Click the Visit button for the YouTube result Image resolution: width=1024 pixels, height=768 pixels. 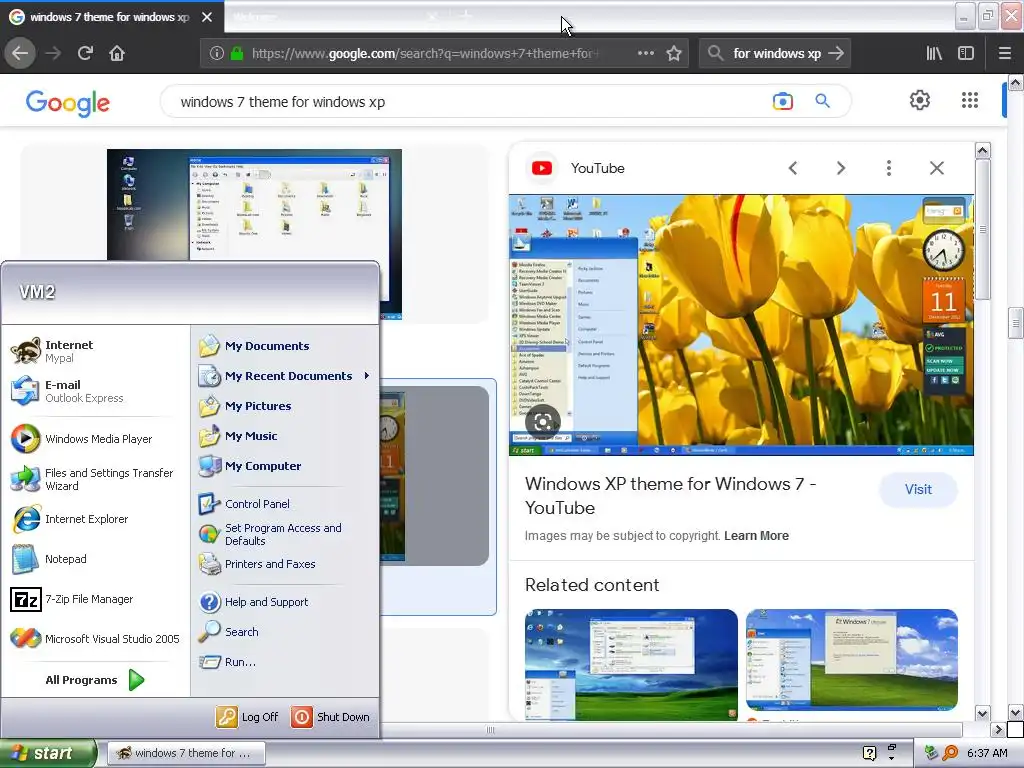click(x=918, y=490)
